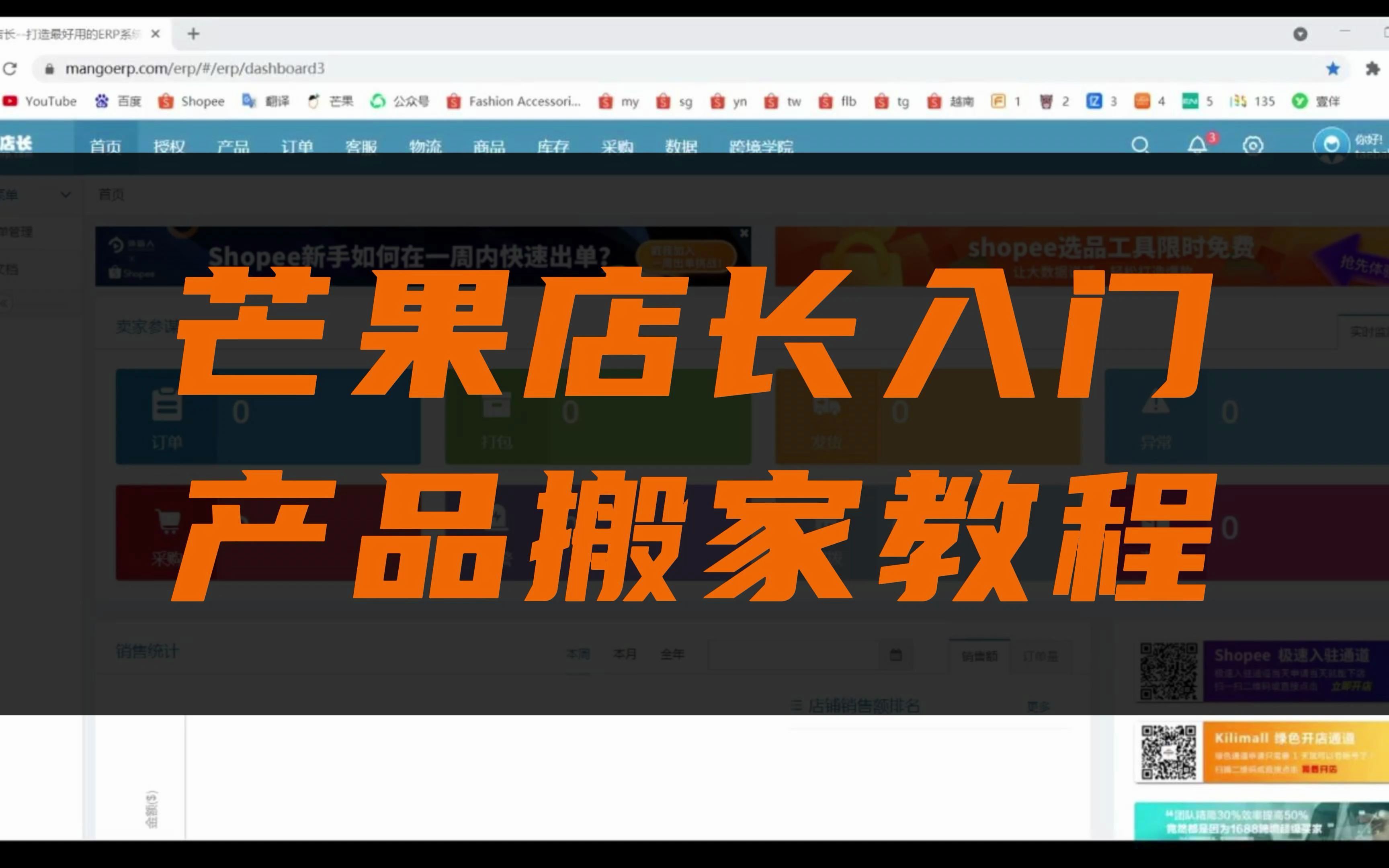
Task: Click the 异常 count card
Action: click(1247, 417)
